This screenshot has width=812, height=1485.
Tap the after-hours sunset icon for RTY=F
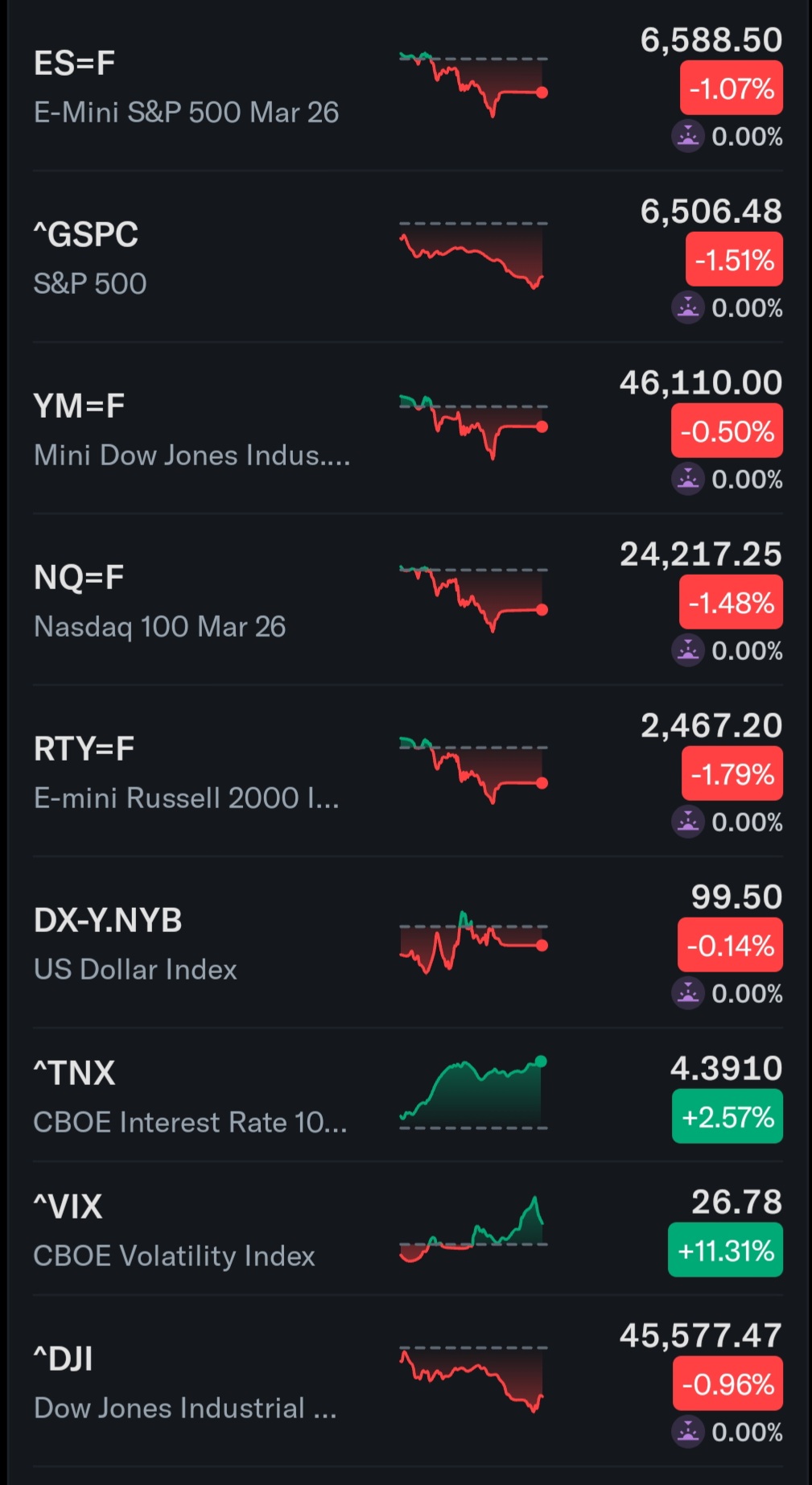coord(688,822)
